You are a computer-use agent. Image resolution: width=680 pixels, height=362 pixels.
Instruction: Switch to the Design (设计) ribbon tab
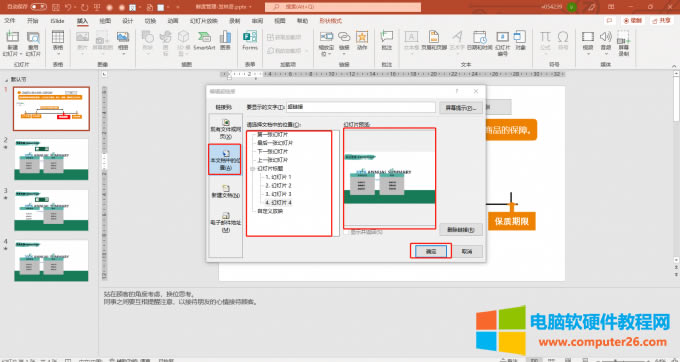tap(128, 21)
